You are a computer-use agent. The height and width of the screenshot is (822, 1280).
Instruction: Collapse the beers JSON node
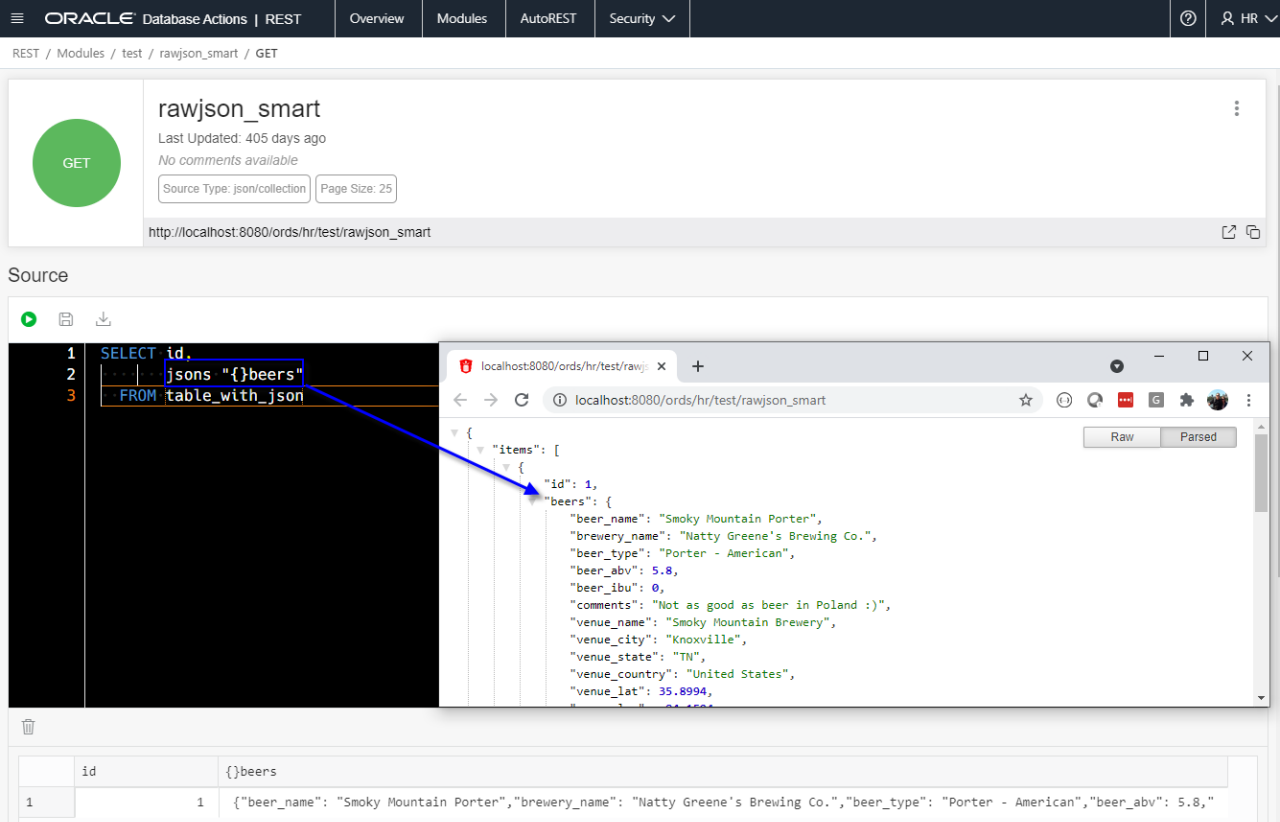click(x=532, y=501)
